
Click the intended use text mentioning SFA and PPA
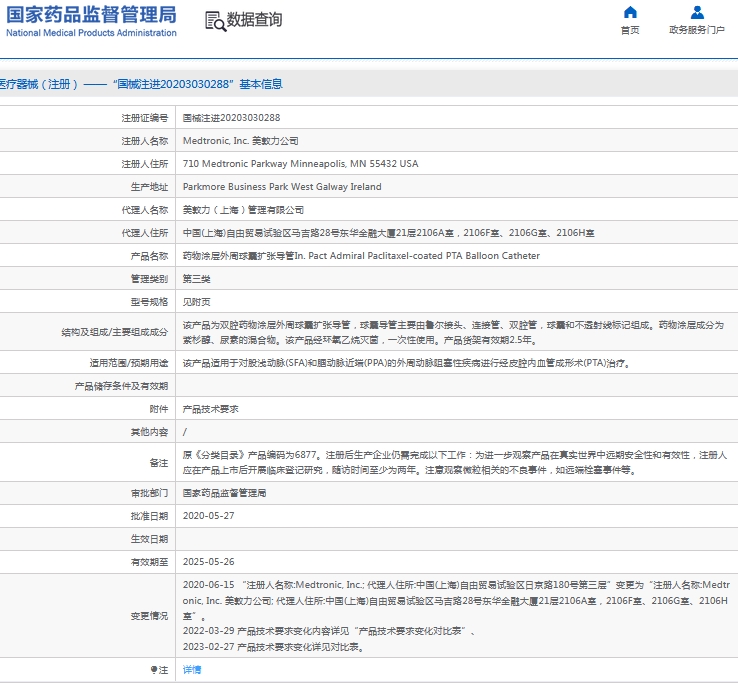(407, 363)
